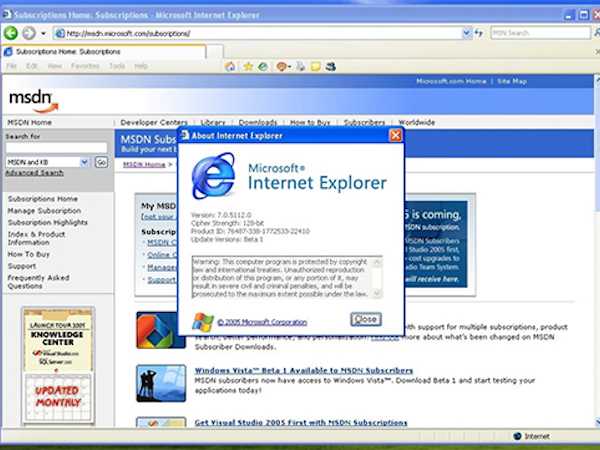600x450 pixels.
Task: Click the colorful cube article thumbnail
Action: (161, 330)
